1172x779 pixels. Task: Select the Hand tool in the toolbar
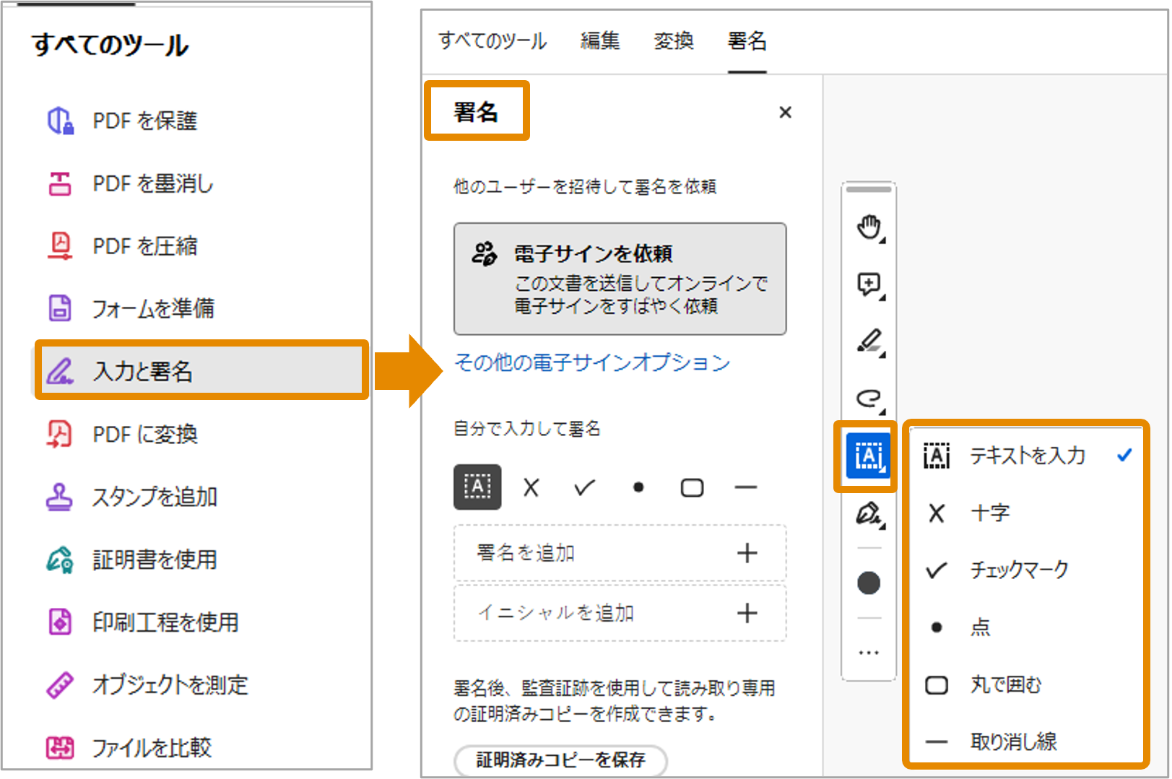[x=867, y=227]
